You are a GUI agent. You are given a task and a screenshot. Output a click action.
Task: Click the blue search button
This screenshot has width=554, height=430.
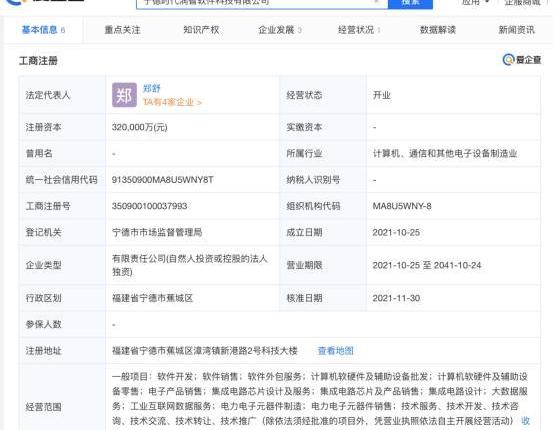tap(410, 3)
